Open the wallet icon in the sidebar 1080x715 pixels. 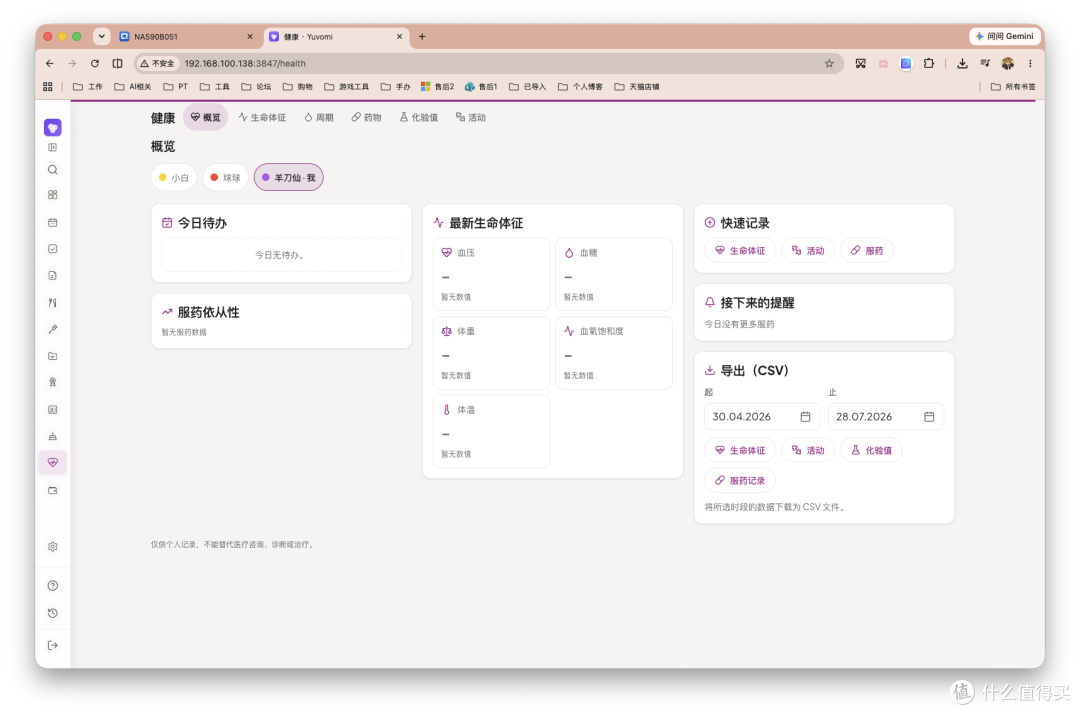coord(52,490)
